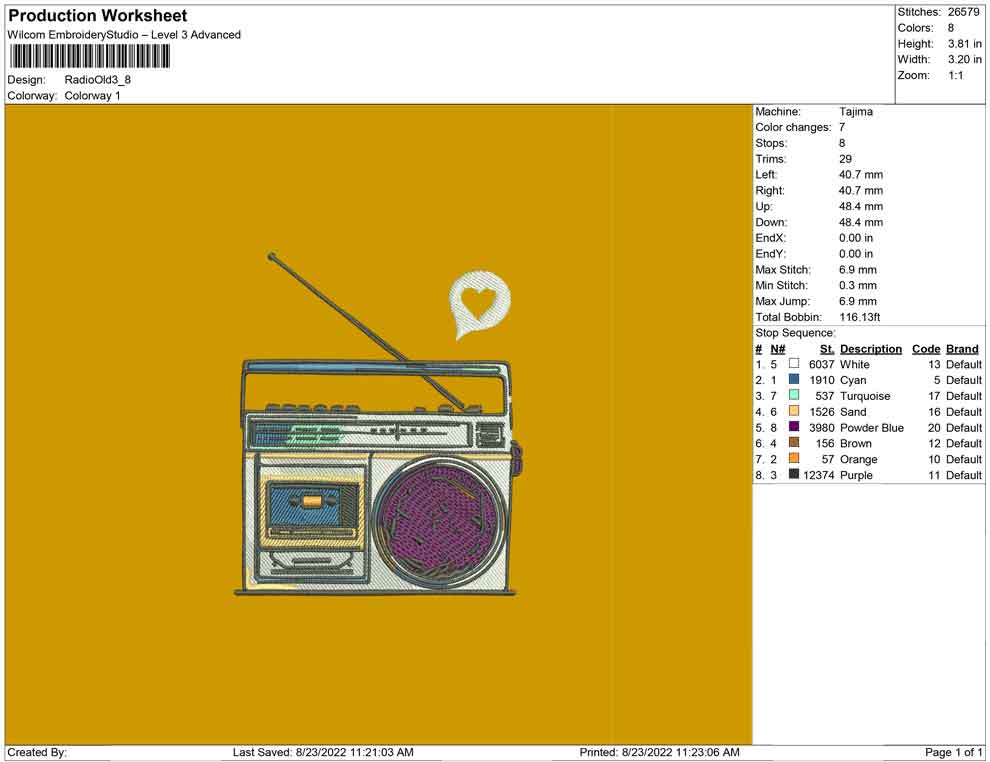Viewport: 990px width, 762px height.
Task: Click the 'Stop Sequence:' label
Action: (795, 333)
